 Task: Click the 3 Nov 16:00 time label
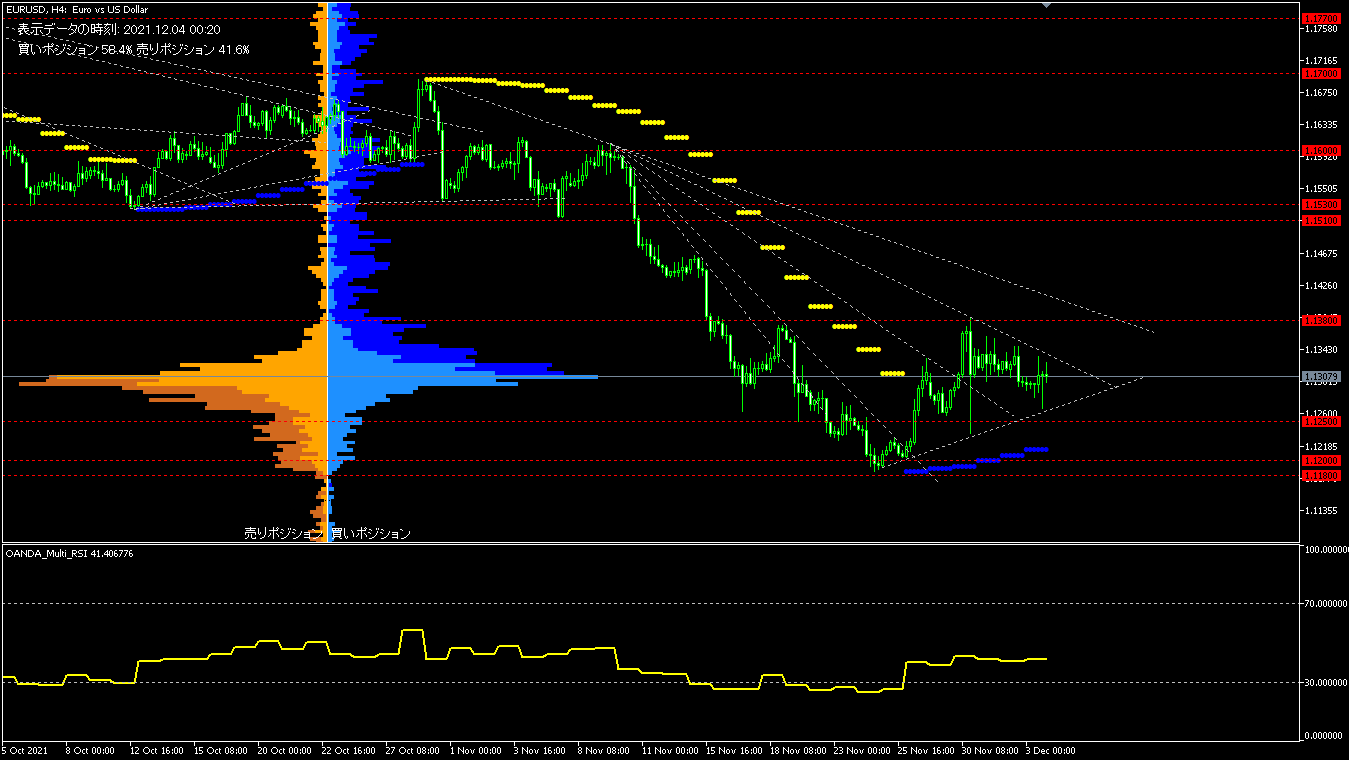(x=539, y=750)
